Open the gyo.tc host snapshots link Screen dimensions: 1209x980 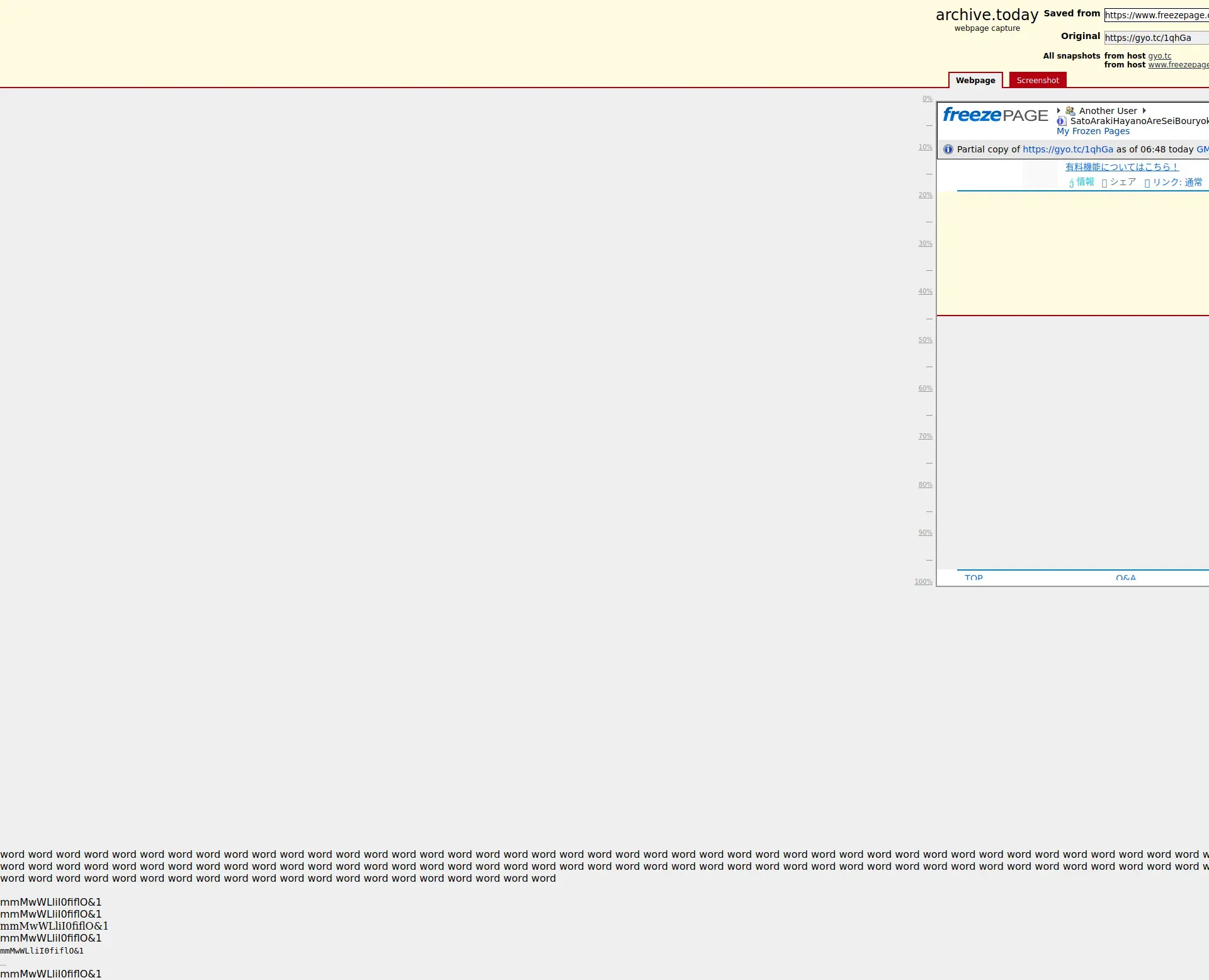click(x=1159, y=56)
